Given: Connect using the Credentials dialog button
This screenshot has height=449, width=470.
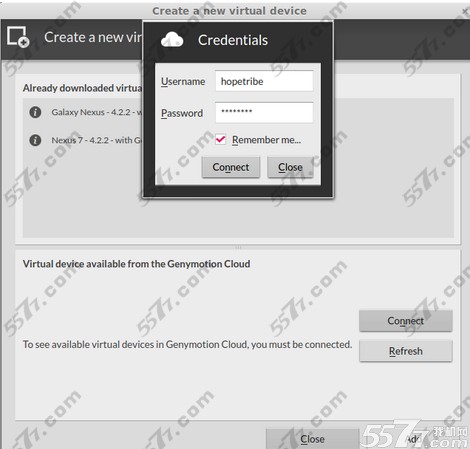Looking at the screenshot, I should (x=231, y=167).
